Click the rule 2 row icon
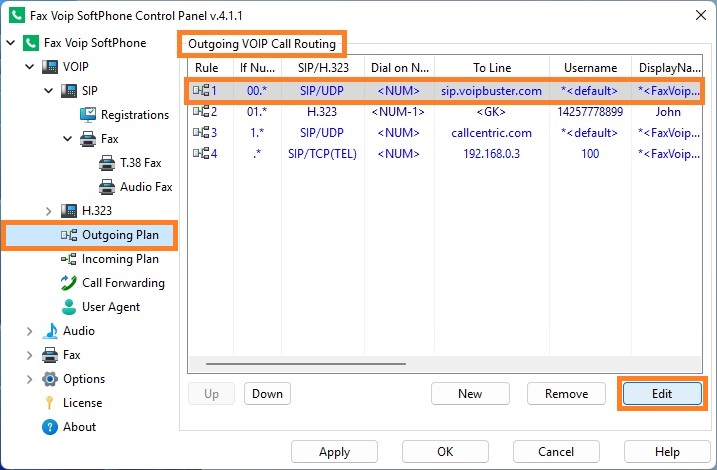 201,112
